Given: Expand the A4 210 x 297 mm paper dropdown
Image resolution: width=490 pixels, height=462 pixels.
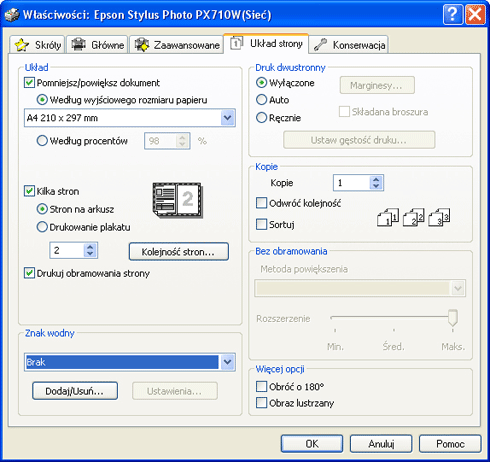Looking at the screenshot, I should [x=228, y=118].
